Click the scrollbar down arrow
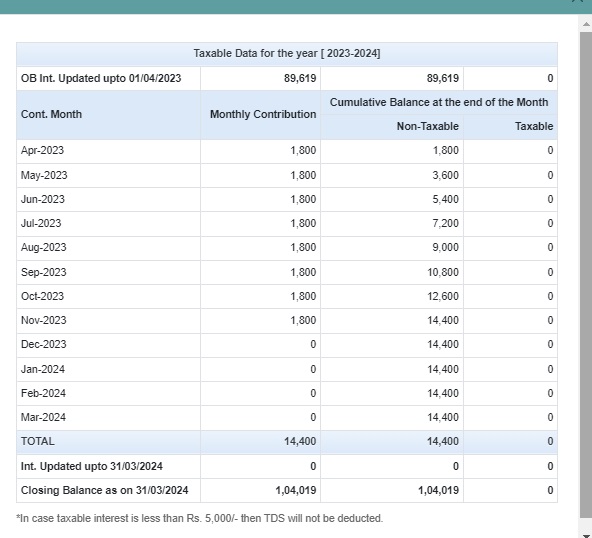 pos(586,534)
